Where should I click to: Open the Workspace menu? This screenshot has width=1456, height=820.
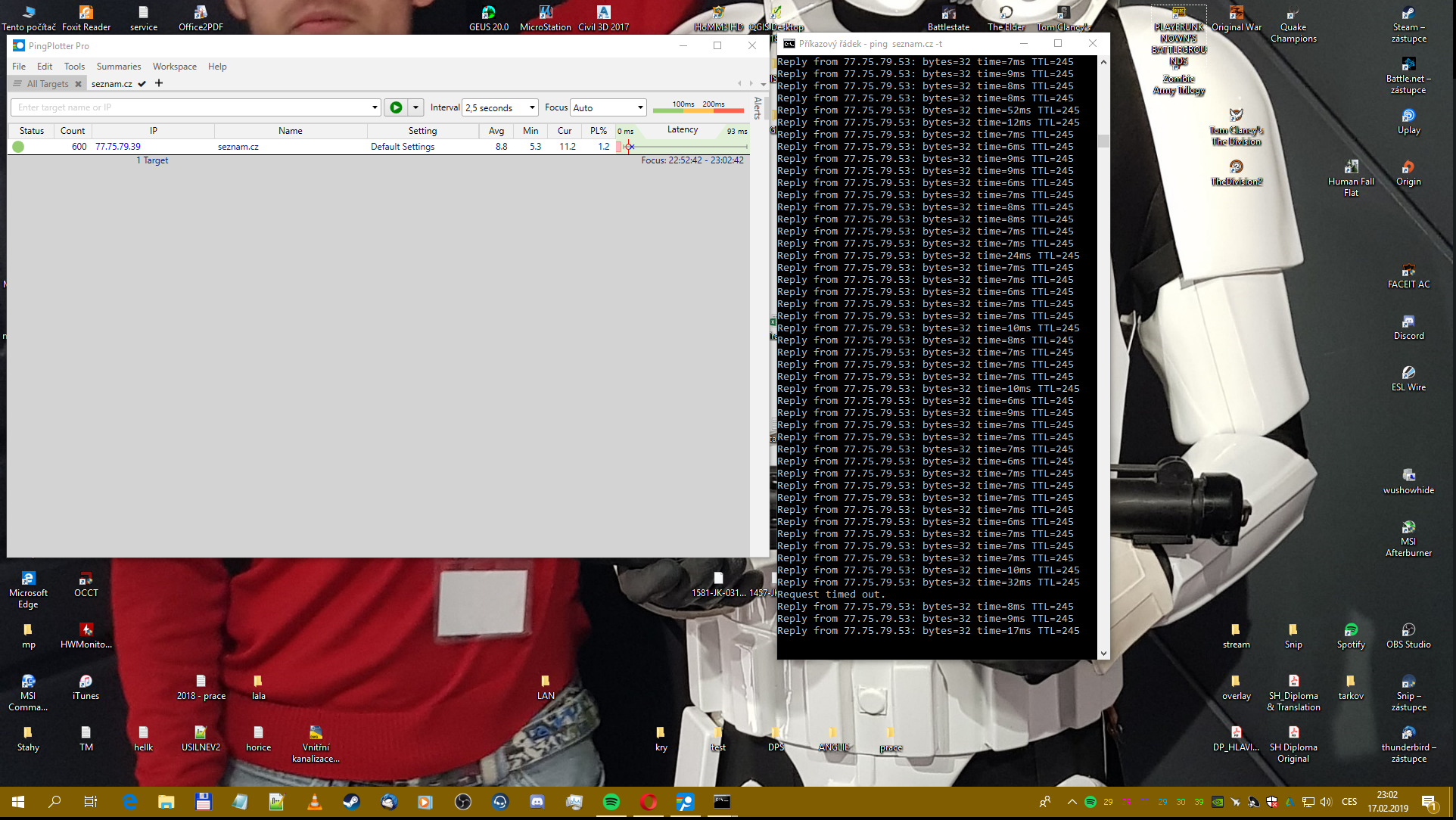(174, 67)
